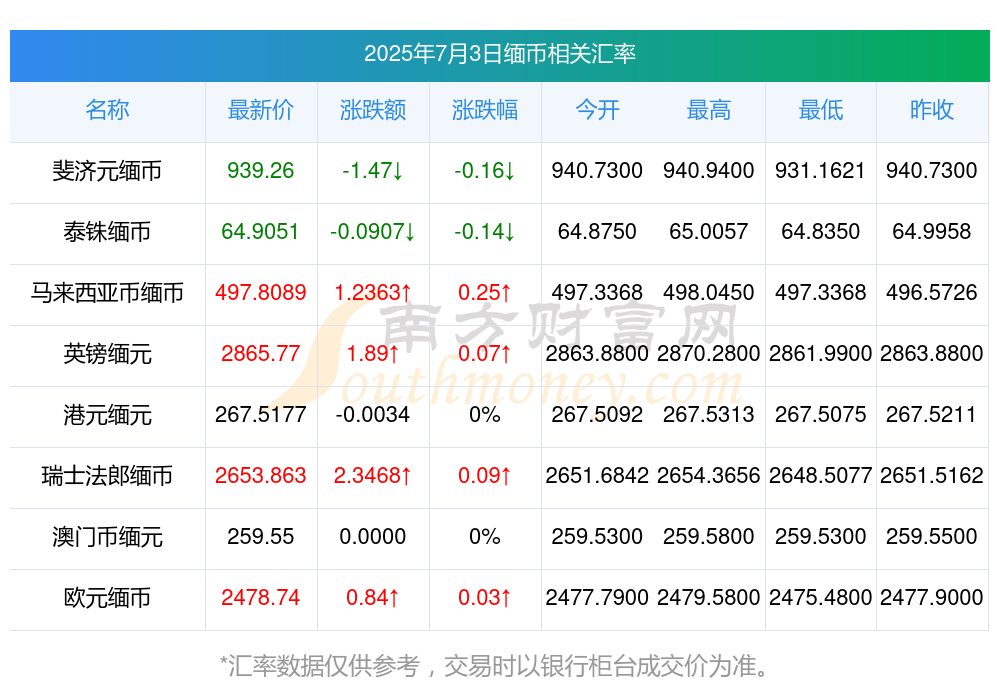Viewport: 1000px width, 698px height.
Task: Click the change value 0.84↑
Action: (373, 597)
